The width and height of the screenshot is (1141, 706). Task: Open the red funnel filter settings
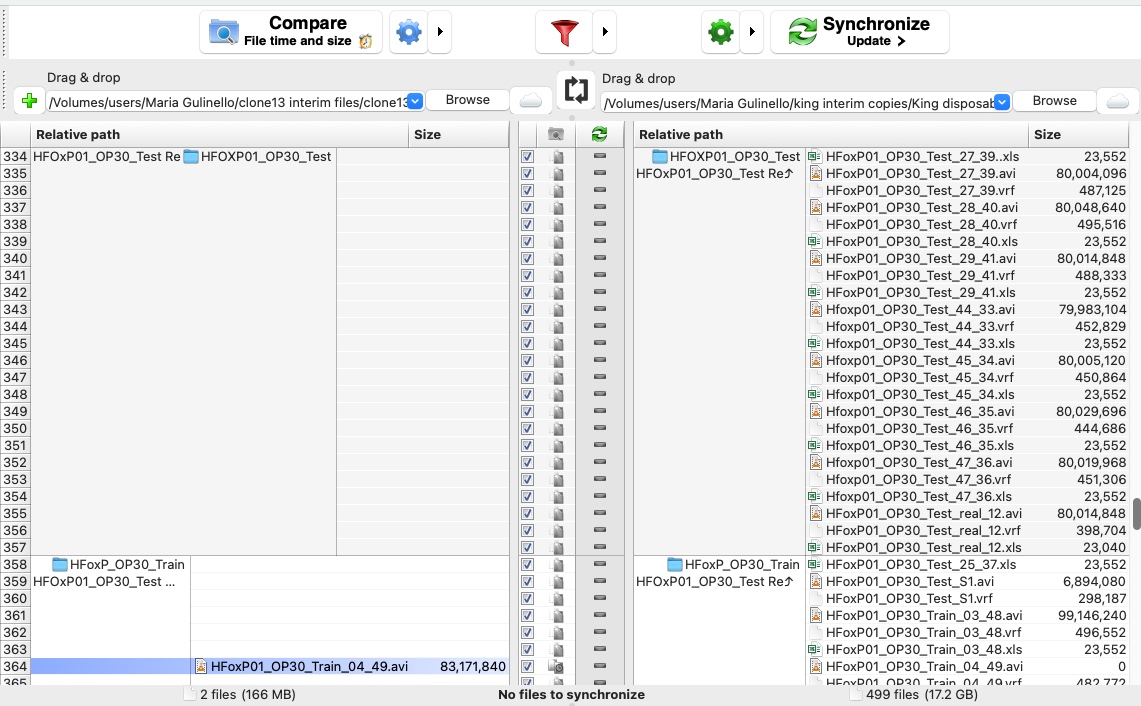point(565,32)
